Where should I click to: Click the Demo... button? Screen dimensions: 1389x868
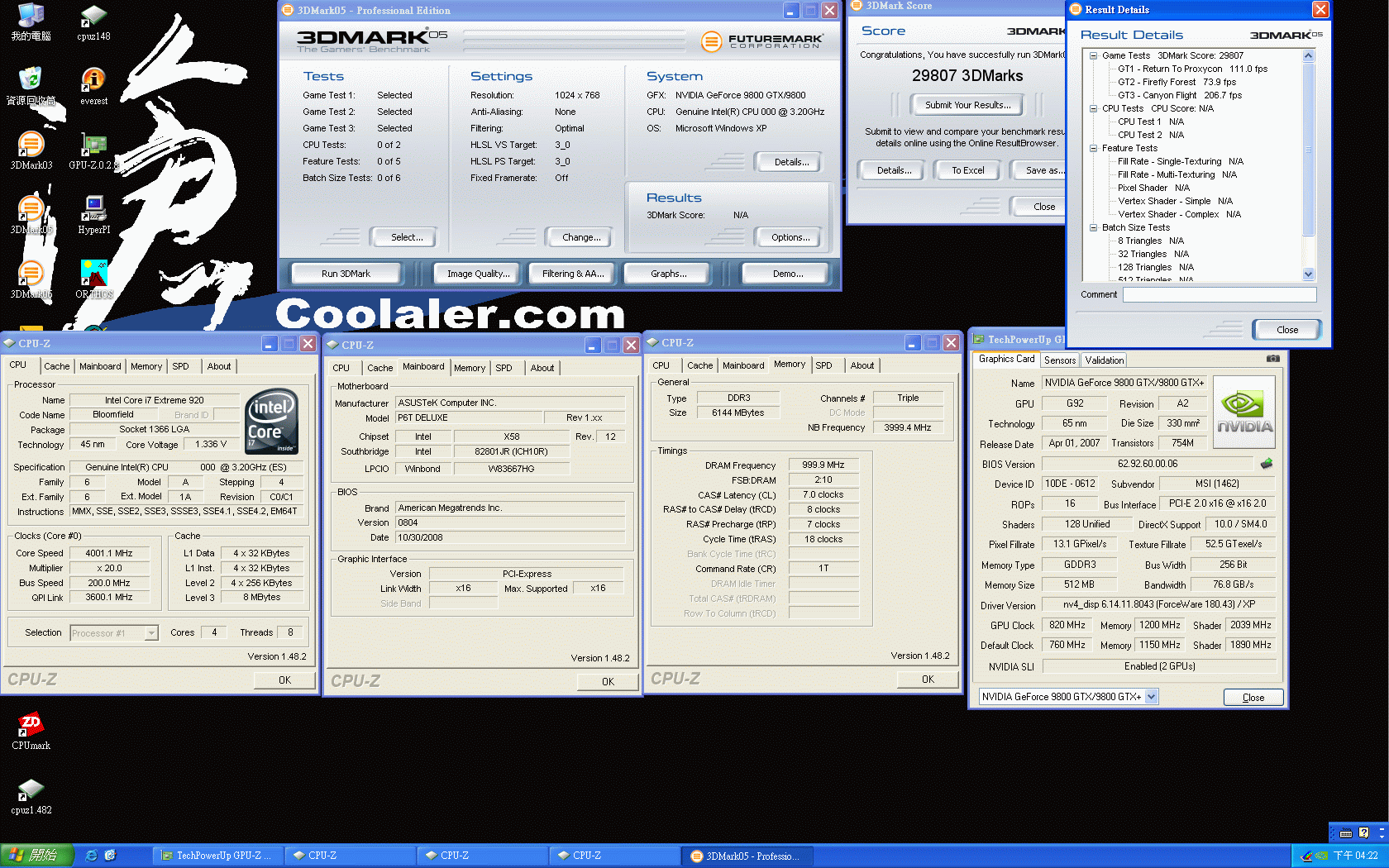tap(787, 274)
